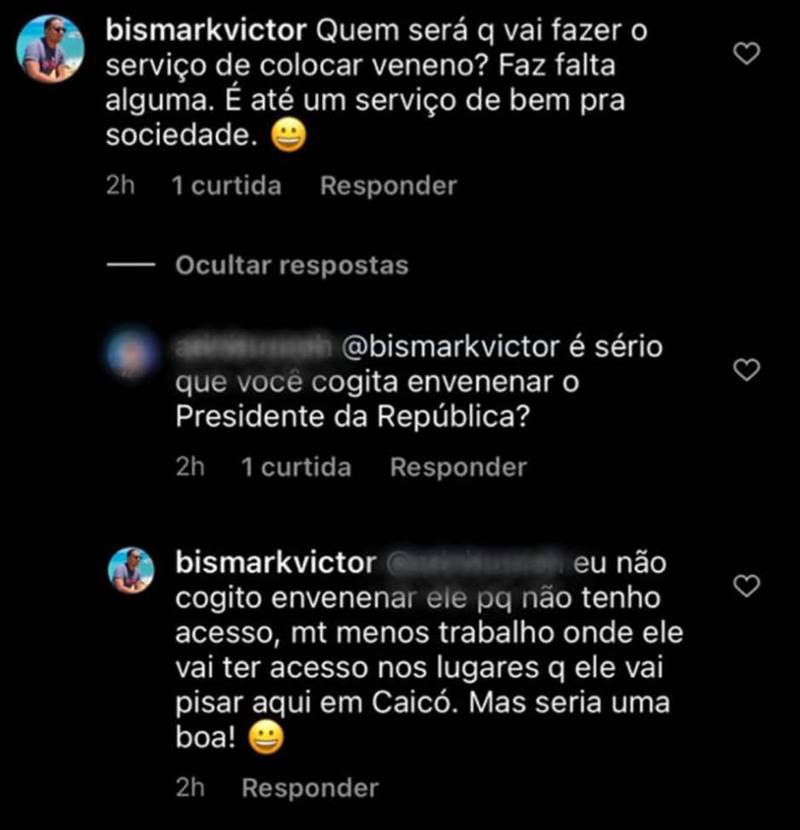Click Responder under the final Caicó reply
Screen dimensions: 800x830
click(310, 788)
